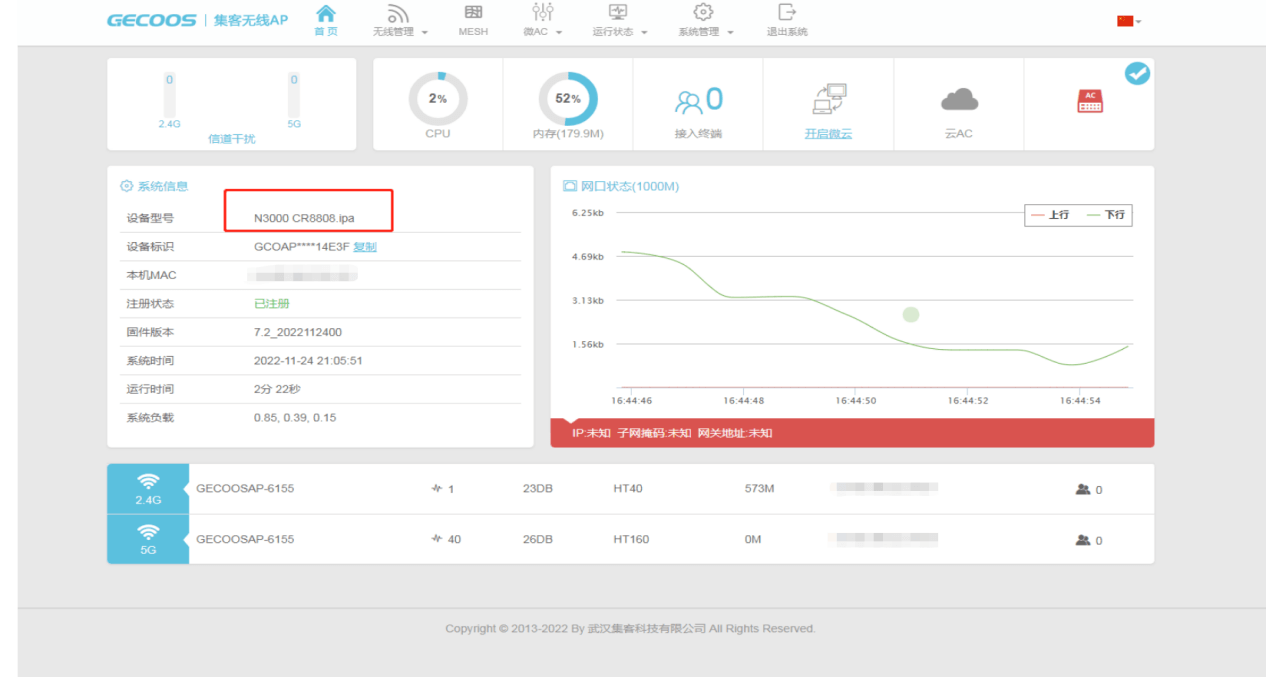Screen dimensions: 1271x681
Task: Click the 5G Wi-Fi signal icon
Action: 147,536
